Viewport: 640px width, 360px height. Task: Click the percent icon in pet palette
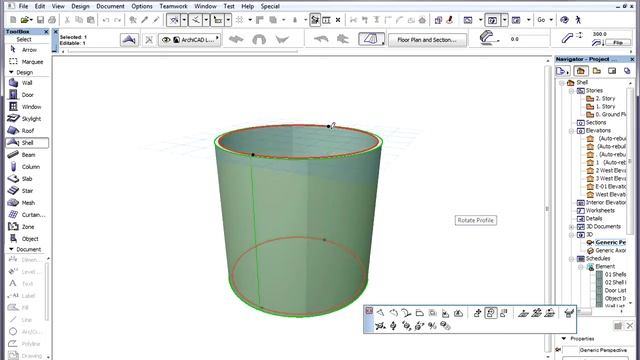coord(432,326)
